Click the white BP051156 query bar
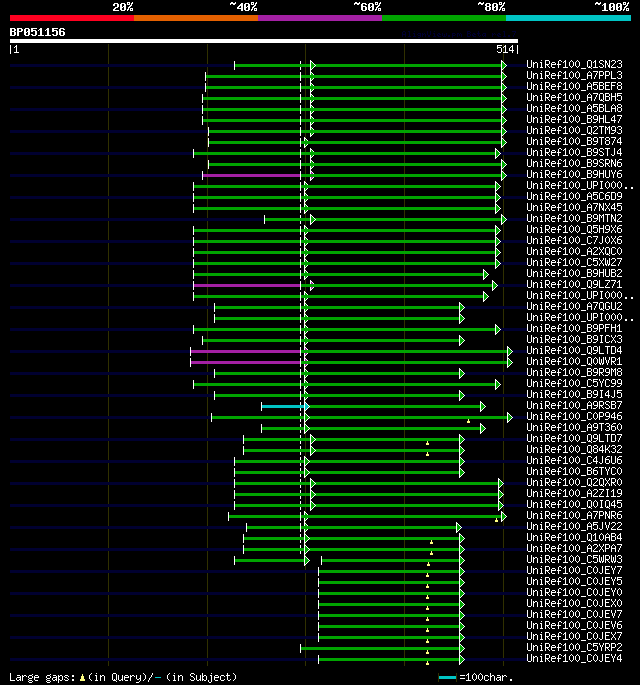The height and width of the screenshot is (685, 640). pyautogui.click(x=264, y=41)
